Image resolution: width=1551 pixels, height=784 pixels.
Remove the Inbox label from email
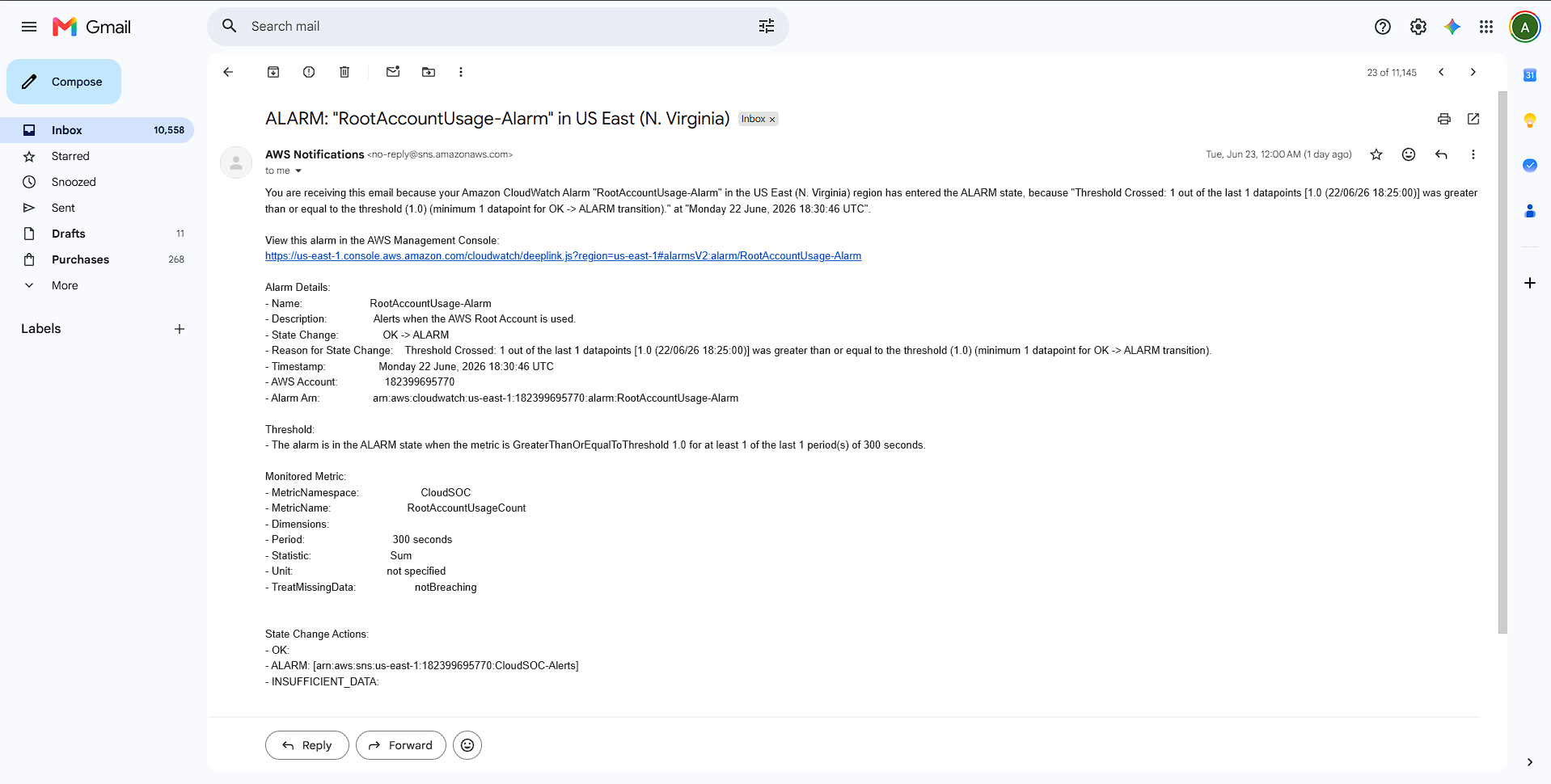[x=772, y=120]
